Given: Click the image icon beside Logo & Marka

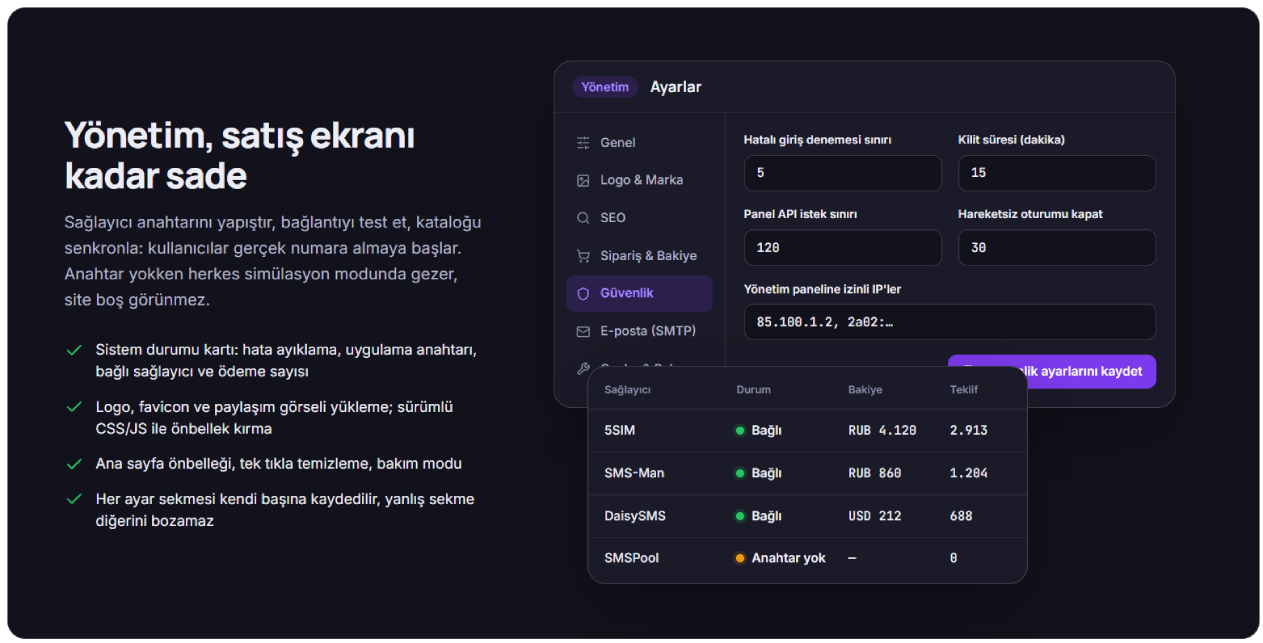Looking at the screenshot, I should pyautogui.click(x=583, y=180).
